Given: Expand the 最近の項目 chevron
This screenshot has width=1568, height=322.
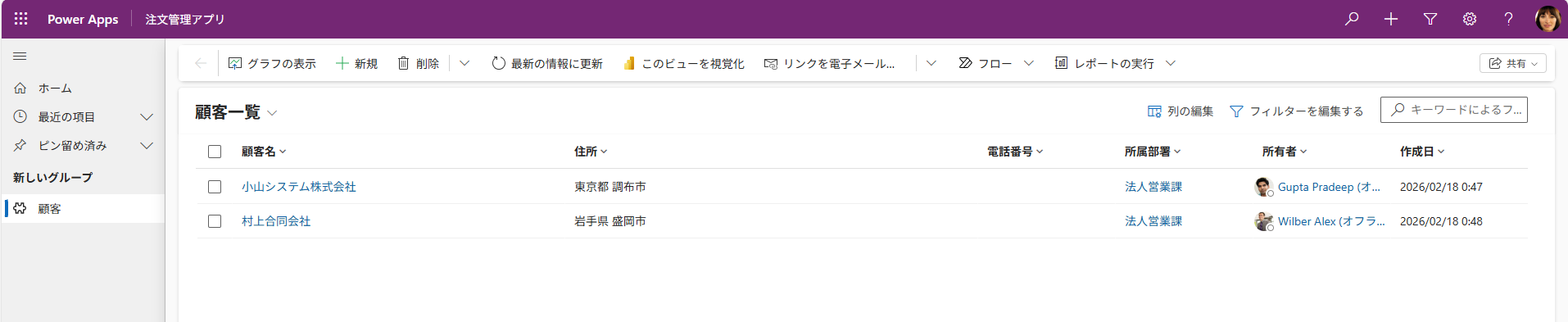Looking at the screenshot, I should click(x=147, y=117).
